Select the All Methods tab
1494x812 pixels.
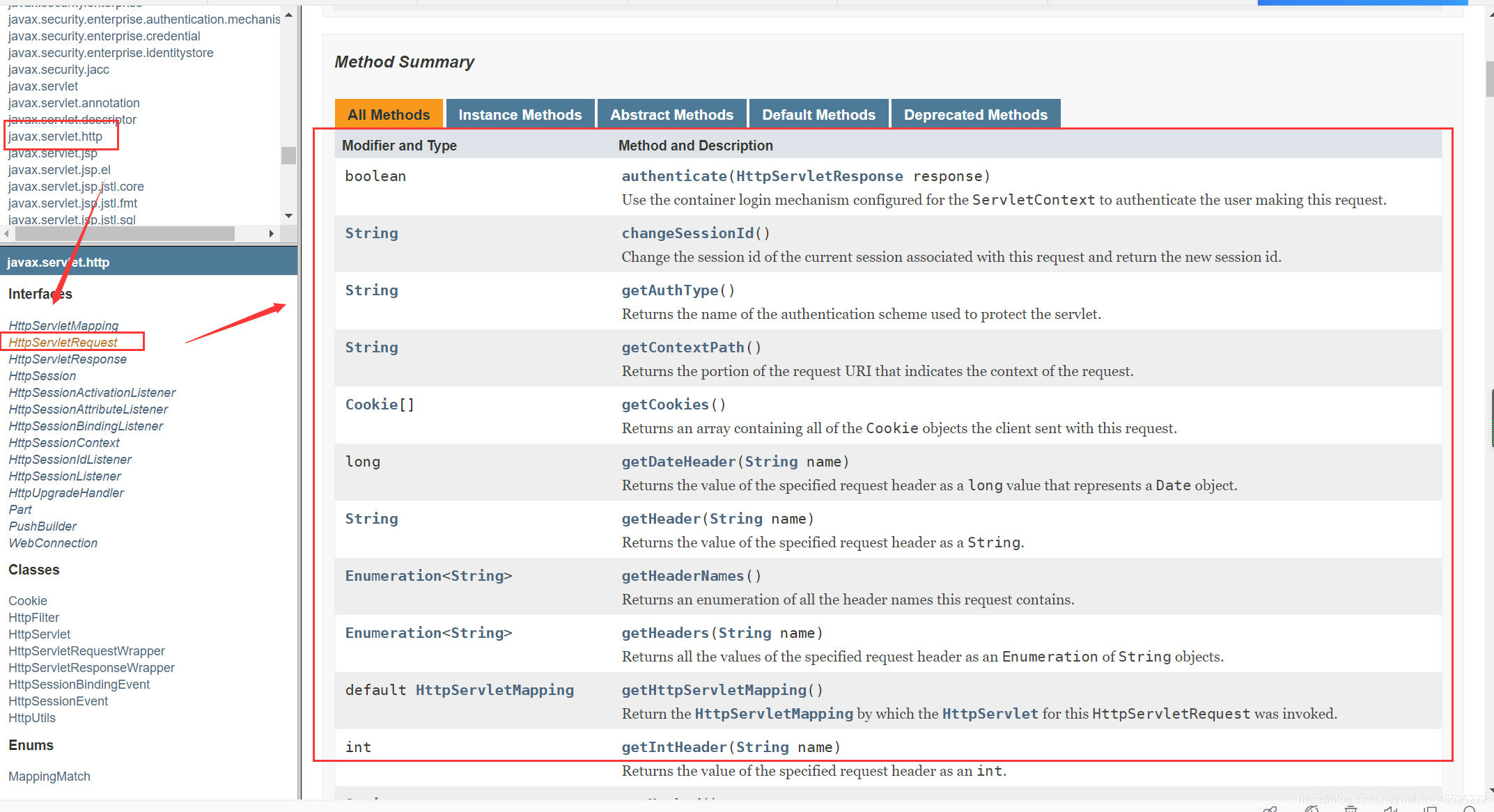389,114
